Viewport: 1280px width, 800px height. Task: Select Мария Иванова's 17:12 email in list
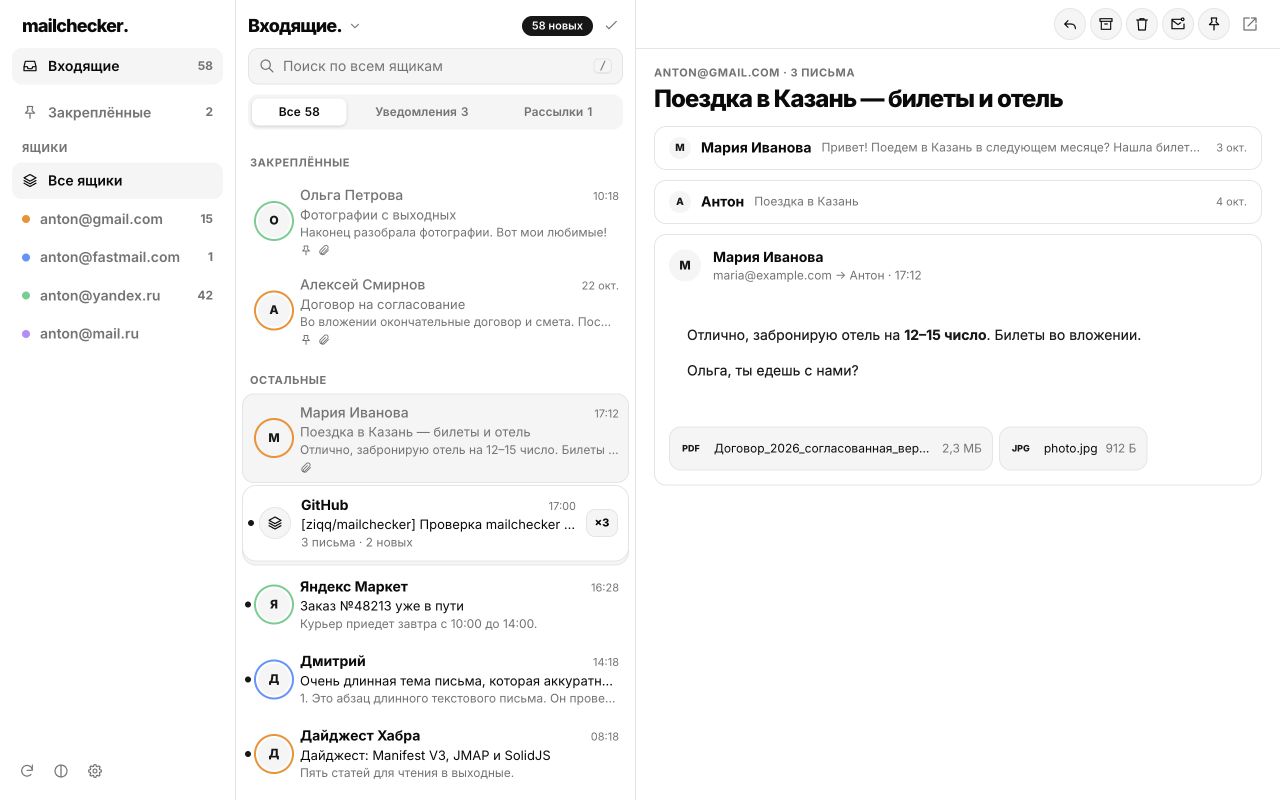[435, 439]
